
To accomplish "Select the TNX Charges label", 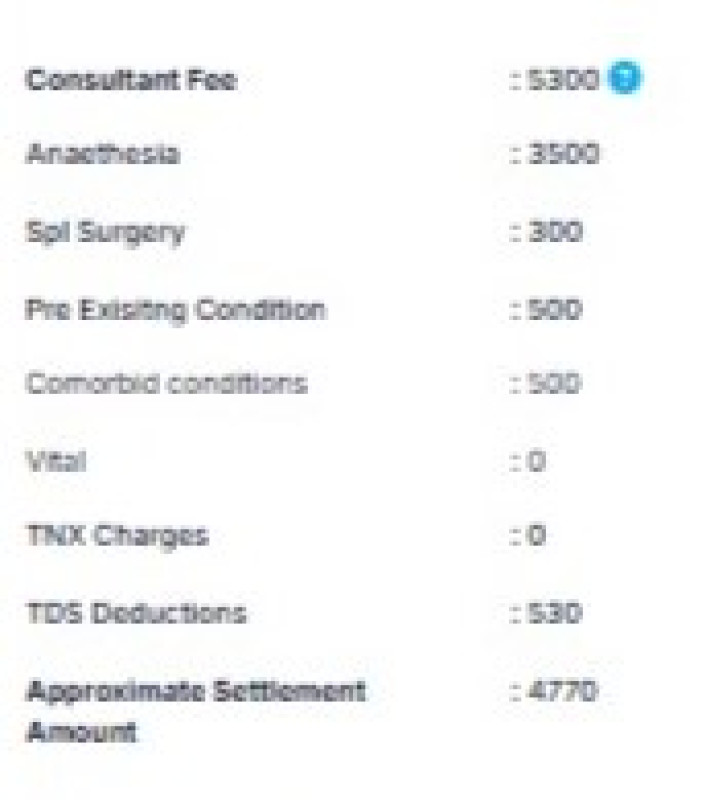I will pyautogui.click(x=117, y=536).
